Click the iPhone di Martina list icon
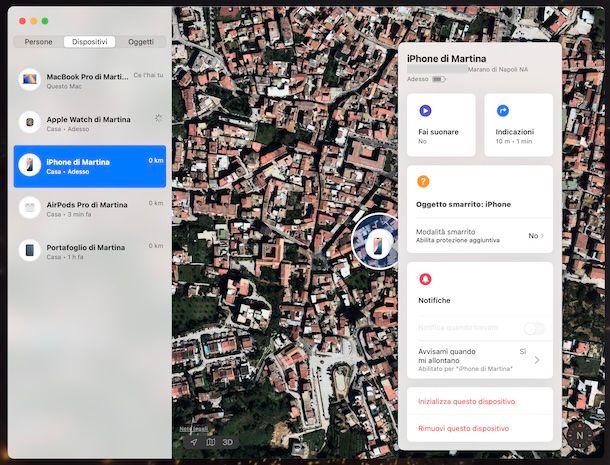610x465 pixels. click(30, 165)
